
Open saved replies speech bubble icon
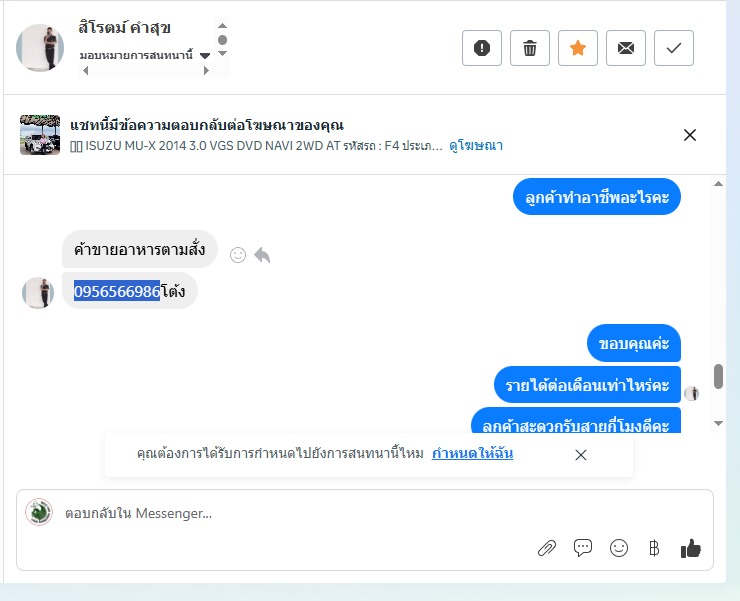pos(582,548)
